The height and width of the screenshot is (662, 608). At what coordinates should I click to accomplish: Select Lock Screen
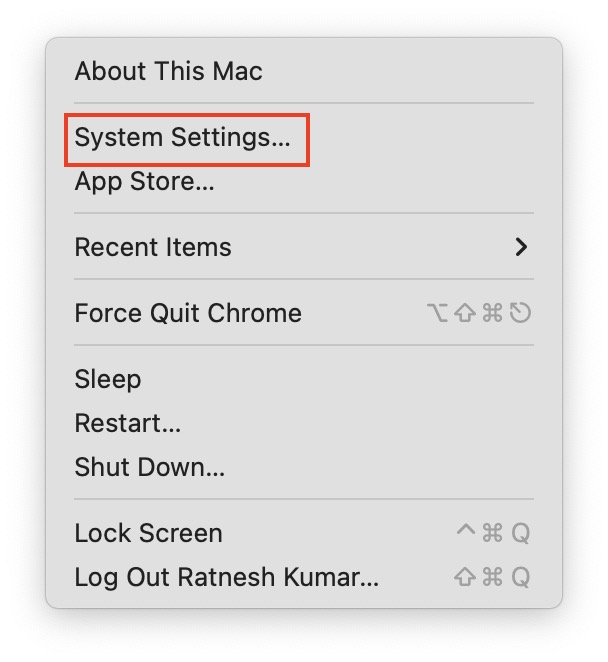[x=148, y=533]
